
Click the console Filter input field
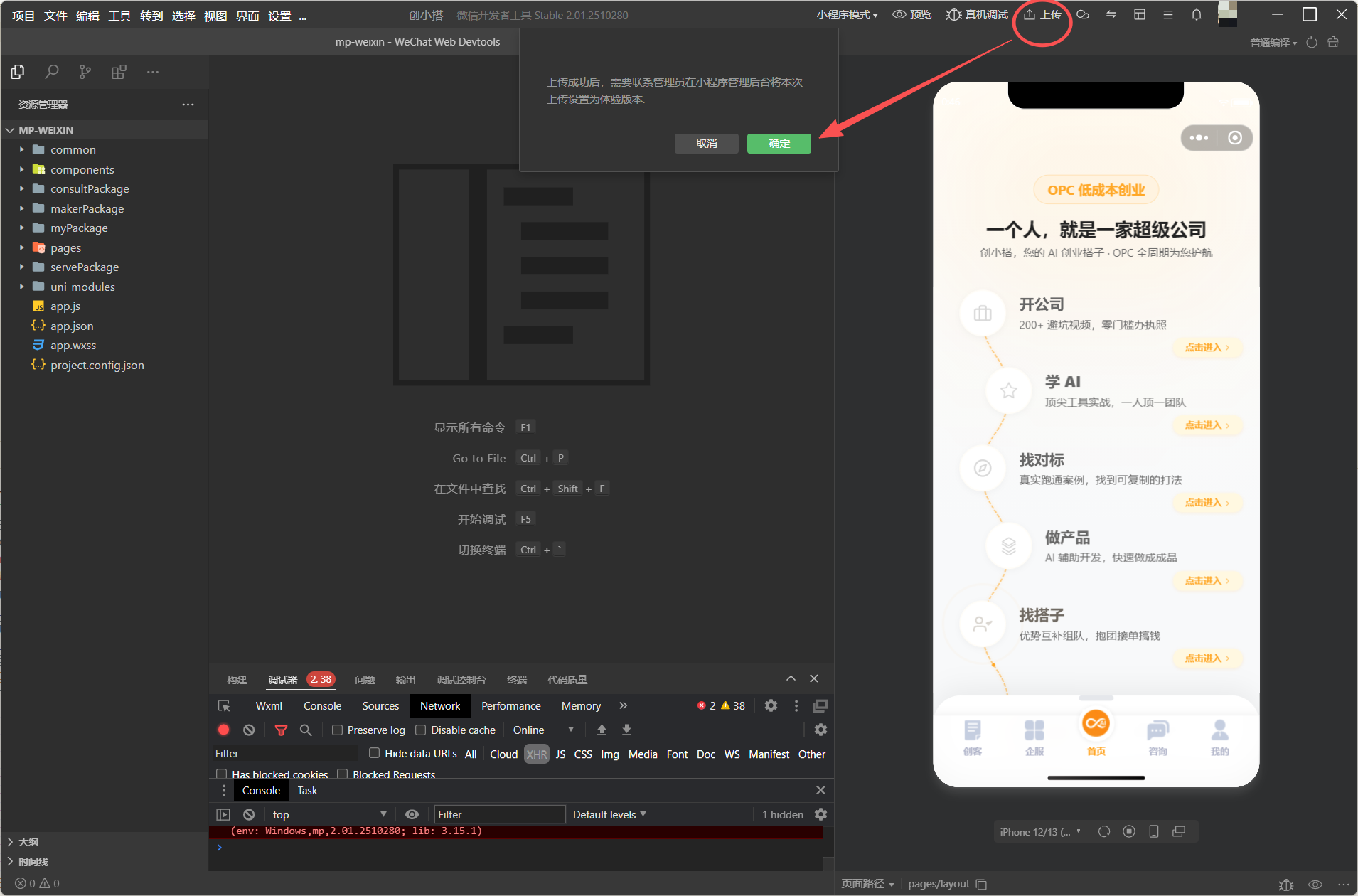pos(500,814)
